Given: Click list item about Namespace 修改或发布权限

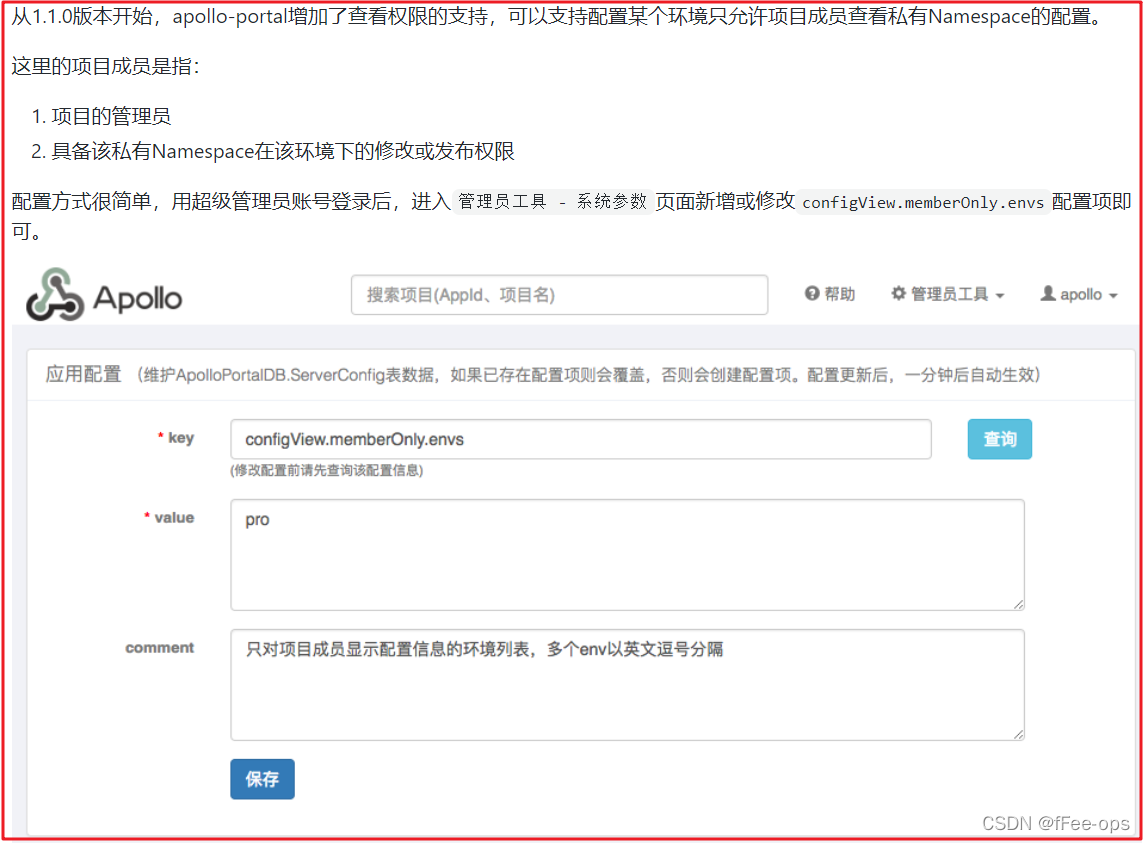Looking at the screenshot, I should 283,151.
